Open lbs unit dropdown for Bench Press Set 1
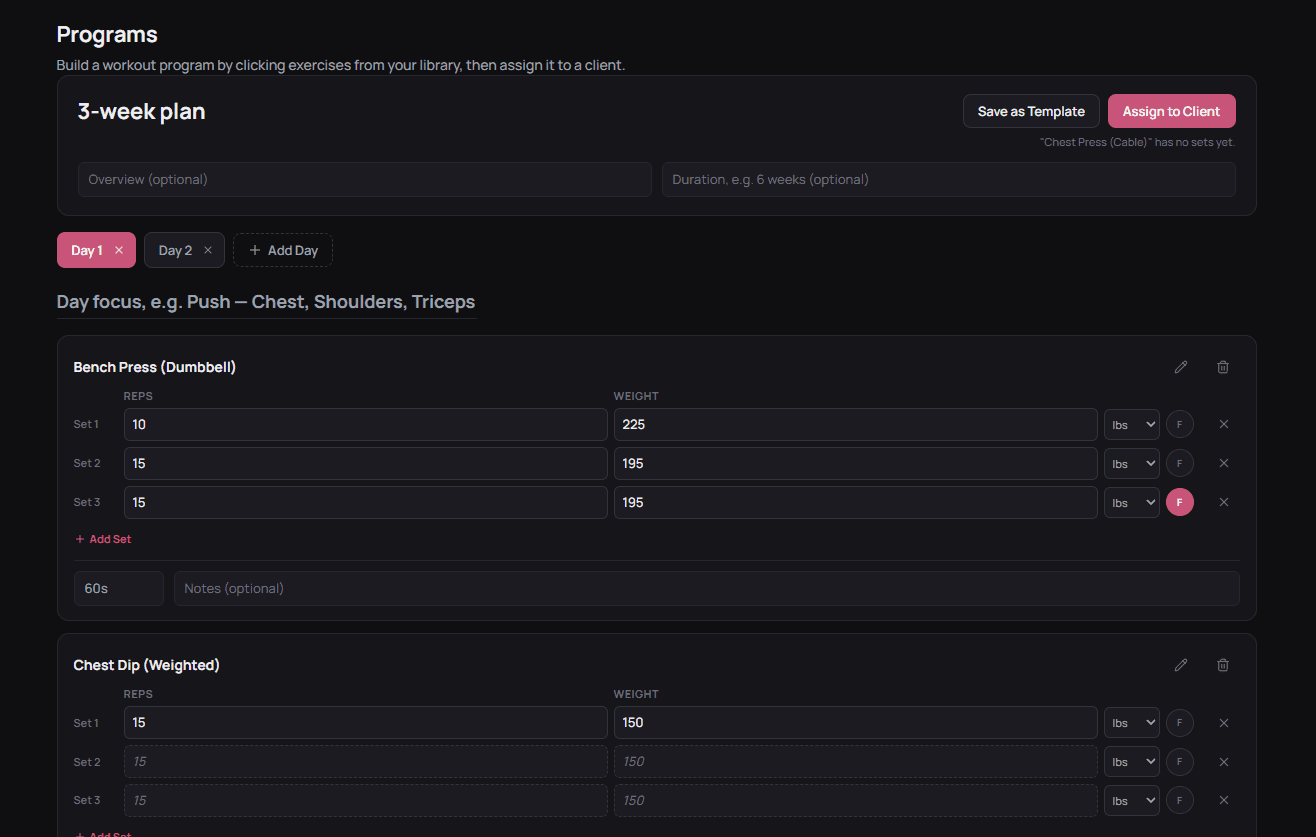The width and height of the screenshot is (1316, 837). tap(1132, 424)
